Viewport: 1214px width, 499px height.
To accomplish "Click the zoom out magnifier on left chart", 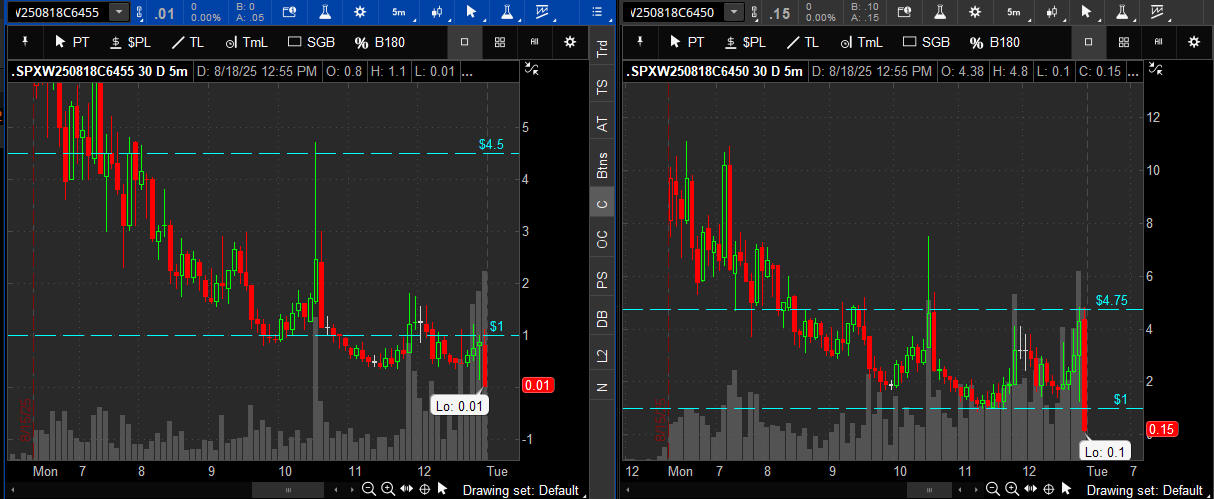I will [369, 489].
